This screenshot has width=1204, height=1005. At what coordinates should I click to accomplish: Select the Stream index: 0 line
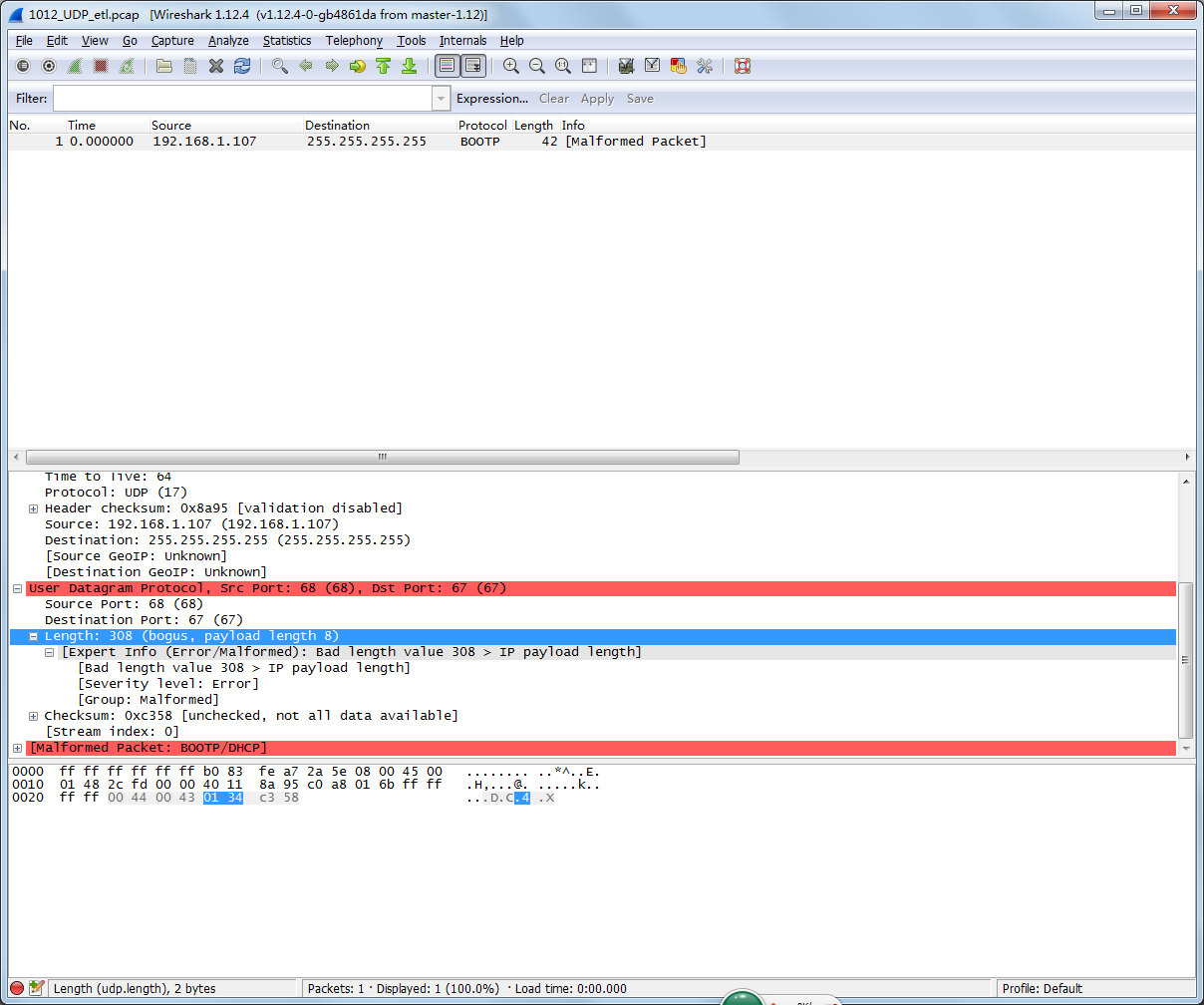(x=112, y=732)
